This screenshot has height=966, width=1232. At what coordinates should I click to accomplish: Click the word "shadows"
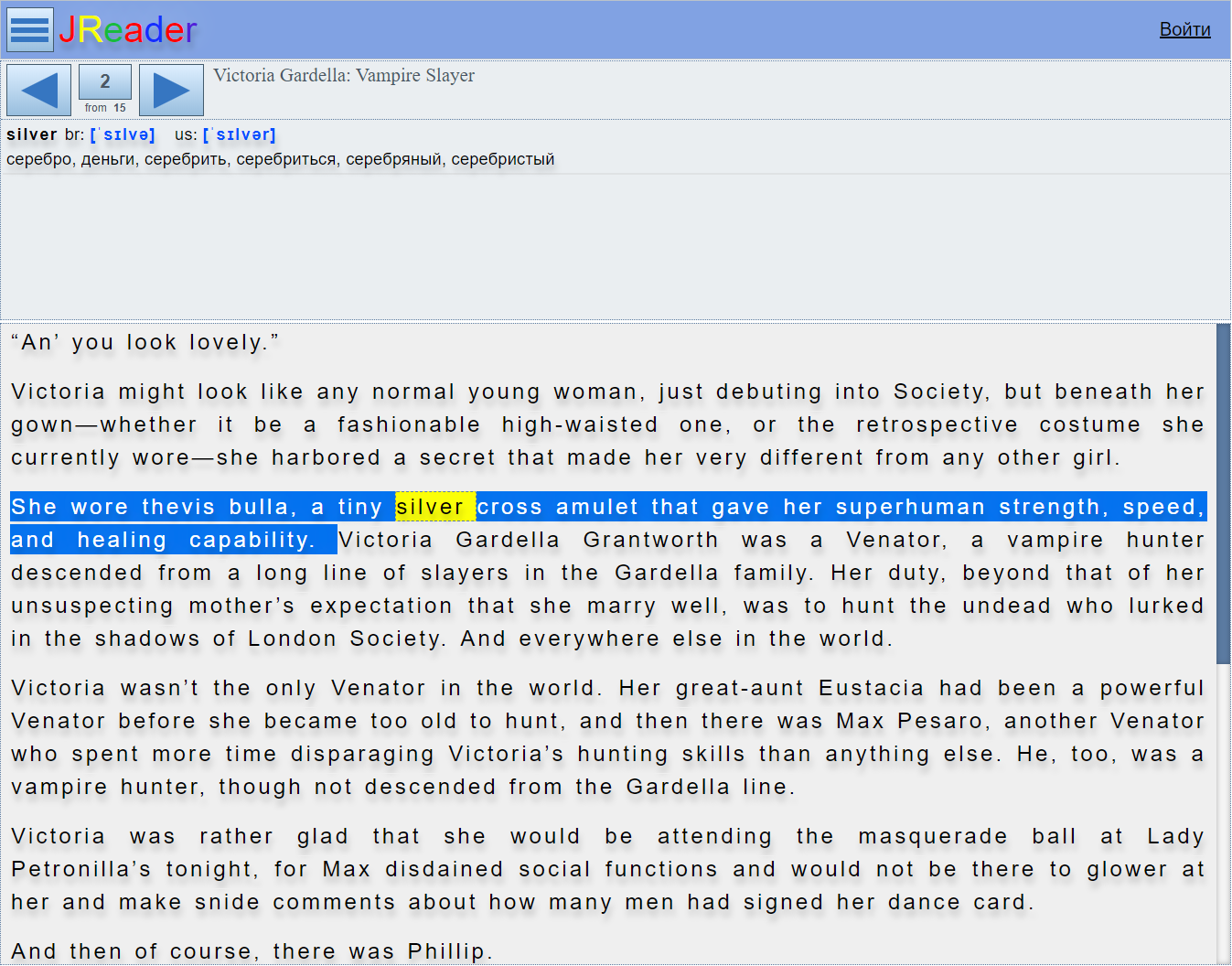[x=147, y=639]
